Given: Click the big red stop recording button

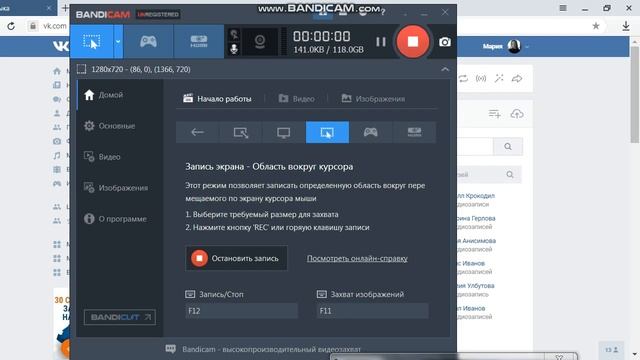Looking at the screenshot, I should click(413, 42).
